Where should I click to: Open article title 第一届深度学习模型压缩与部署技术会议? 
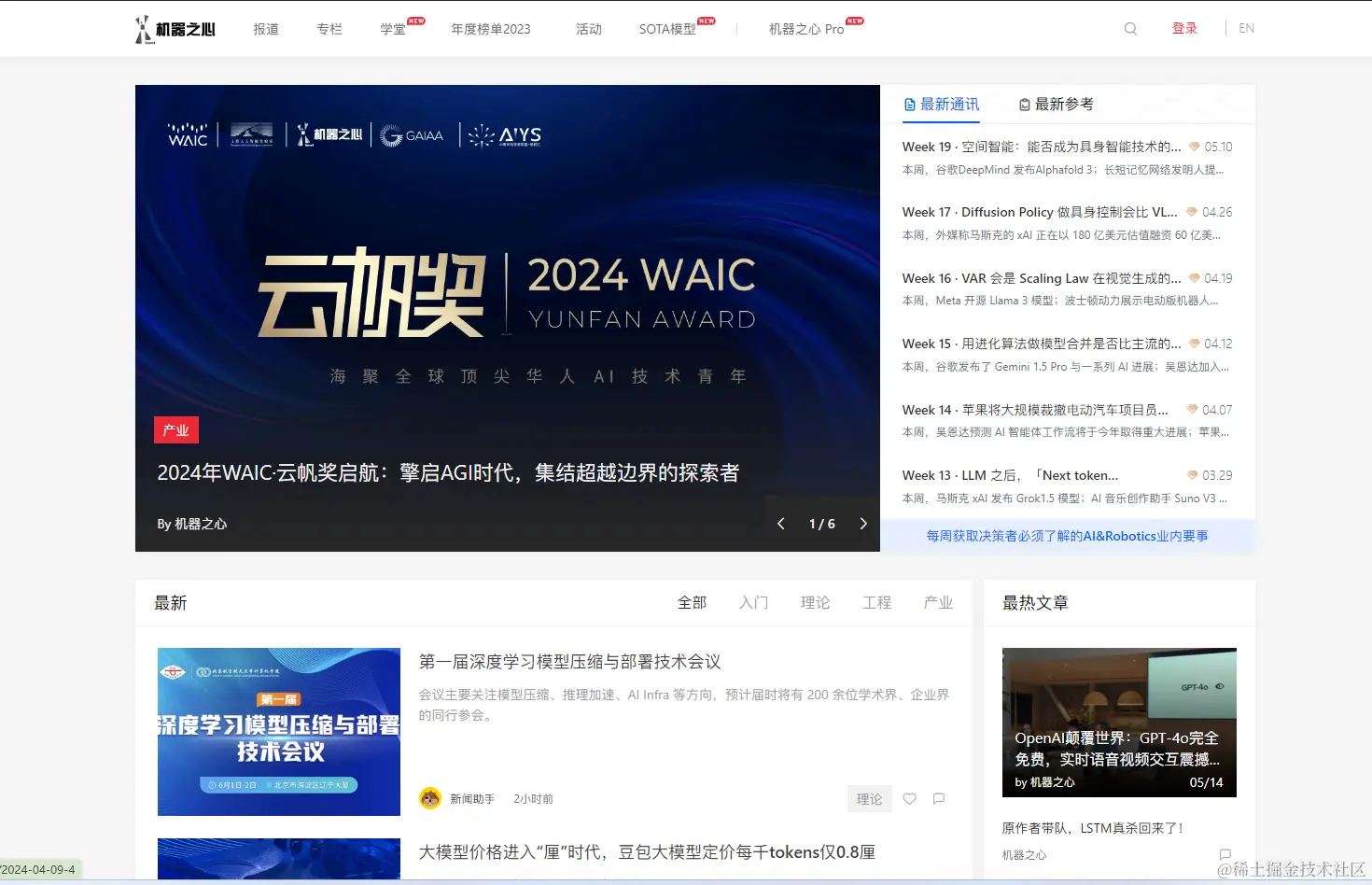point(570,662)
